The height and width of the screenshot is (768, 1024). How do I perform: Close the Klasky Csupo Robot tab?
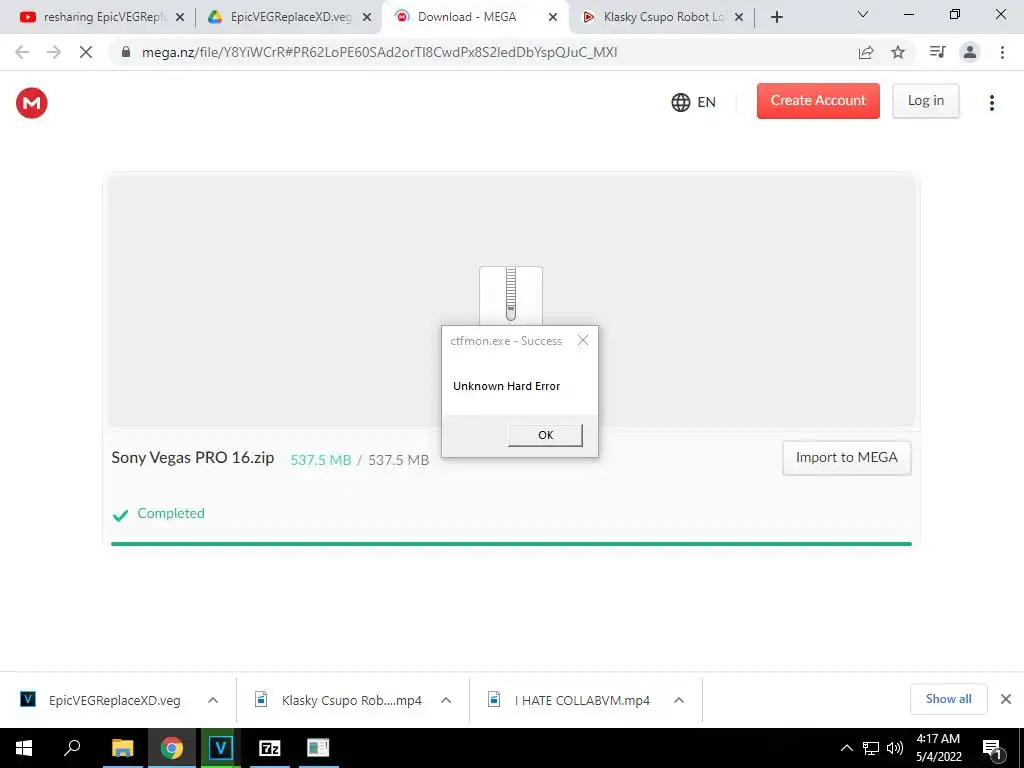coord(739,18)
